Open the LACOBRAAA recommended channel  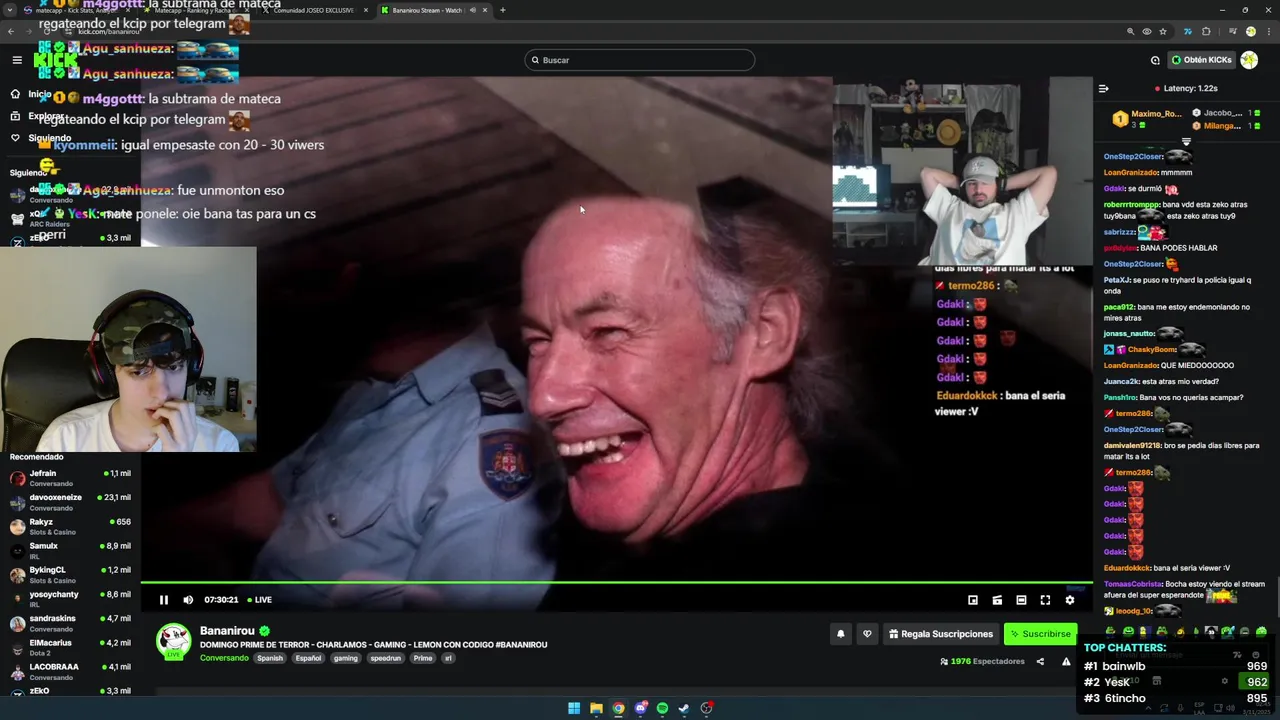(70, 671)
